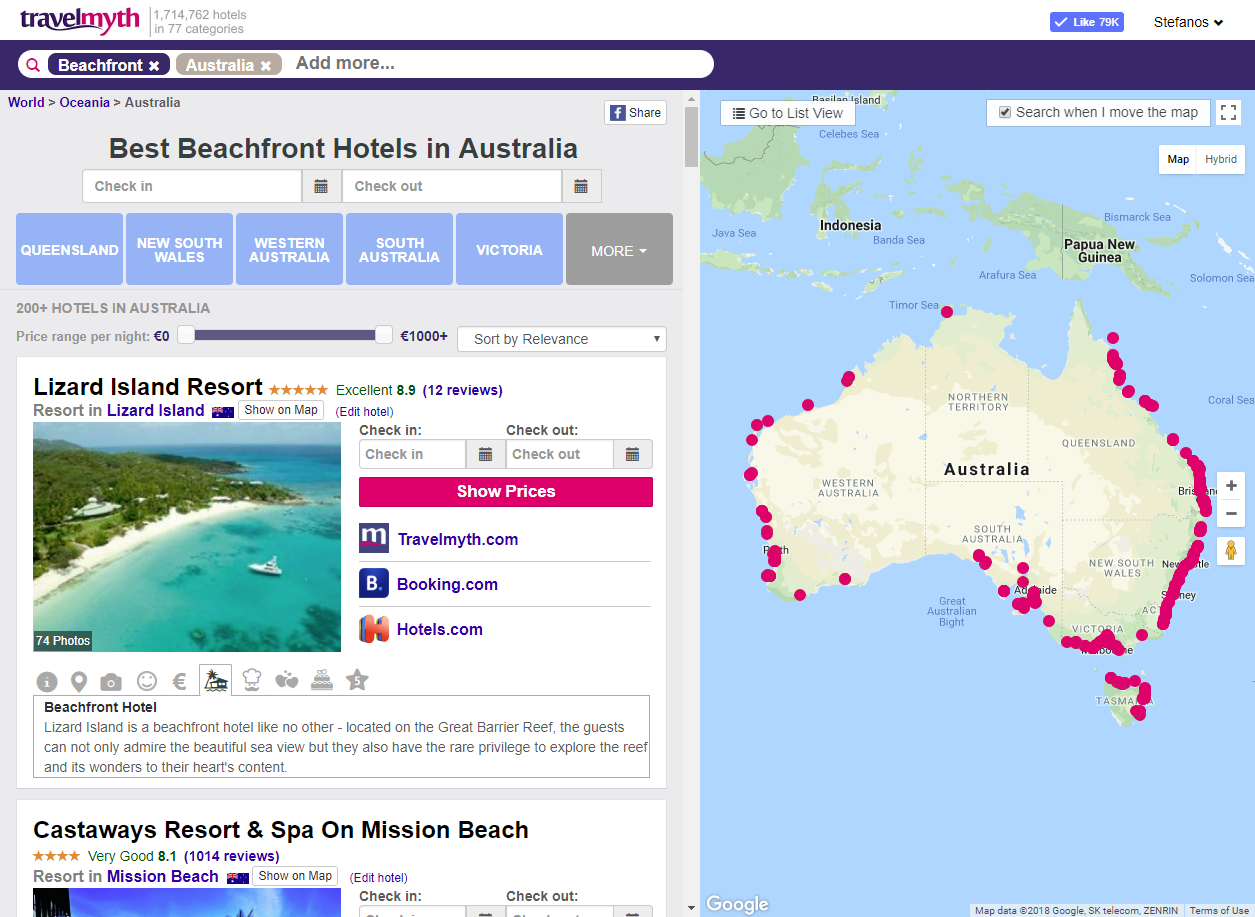Viewport: 1255px width, 917px height.
Task: Open Lizard Island Resort photo thumbnail
Action: (187, 537)
